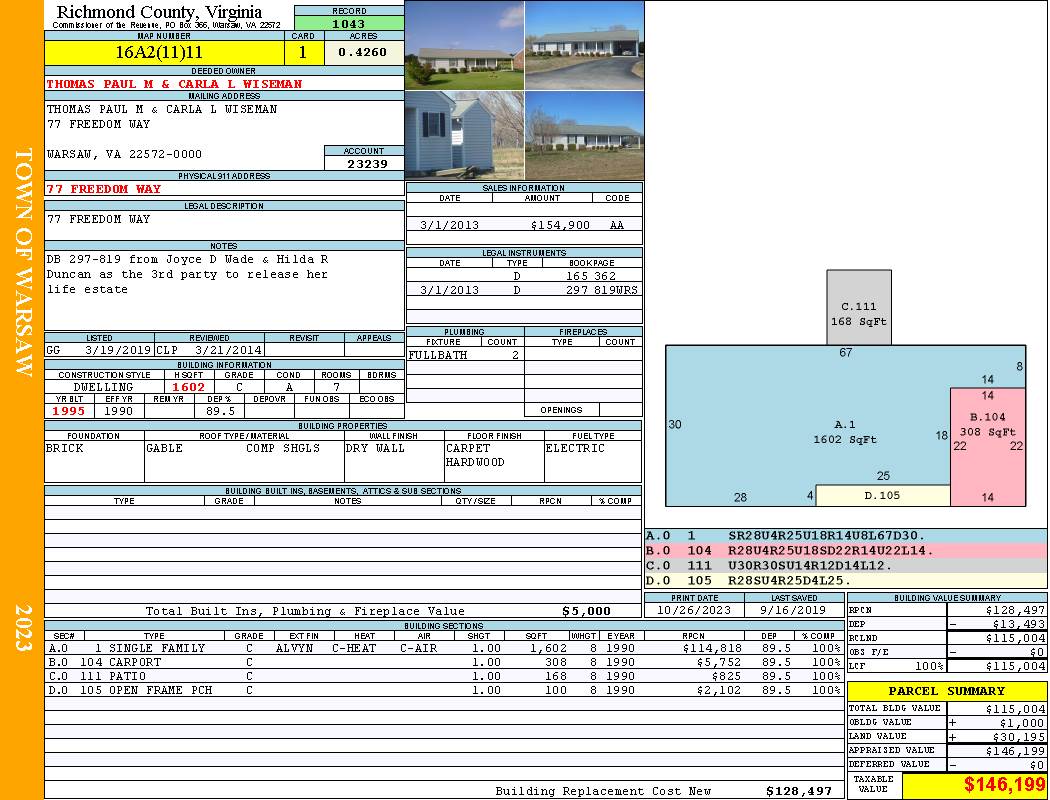Click fuel type ELECTRIC
This screenshot has height=800, width=1050.
click(575, 448)
